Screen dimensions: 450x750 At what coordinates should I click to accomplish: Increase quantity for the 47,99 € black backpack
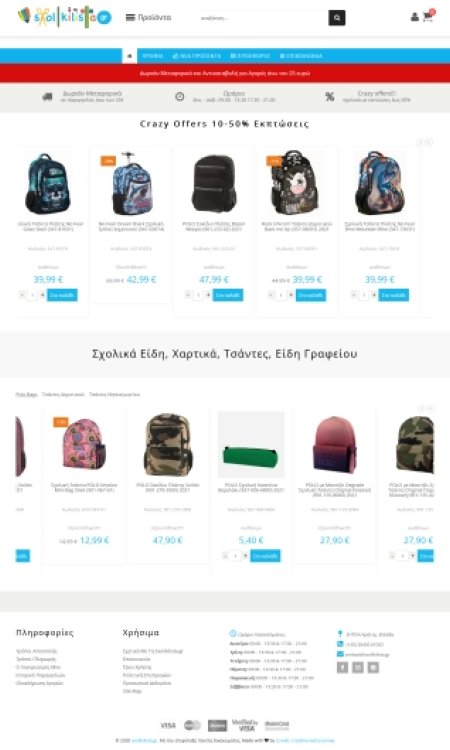(208, 295)
